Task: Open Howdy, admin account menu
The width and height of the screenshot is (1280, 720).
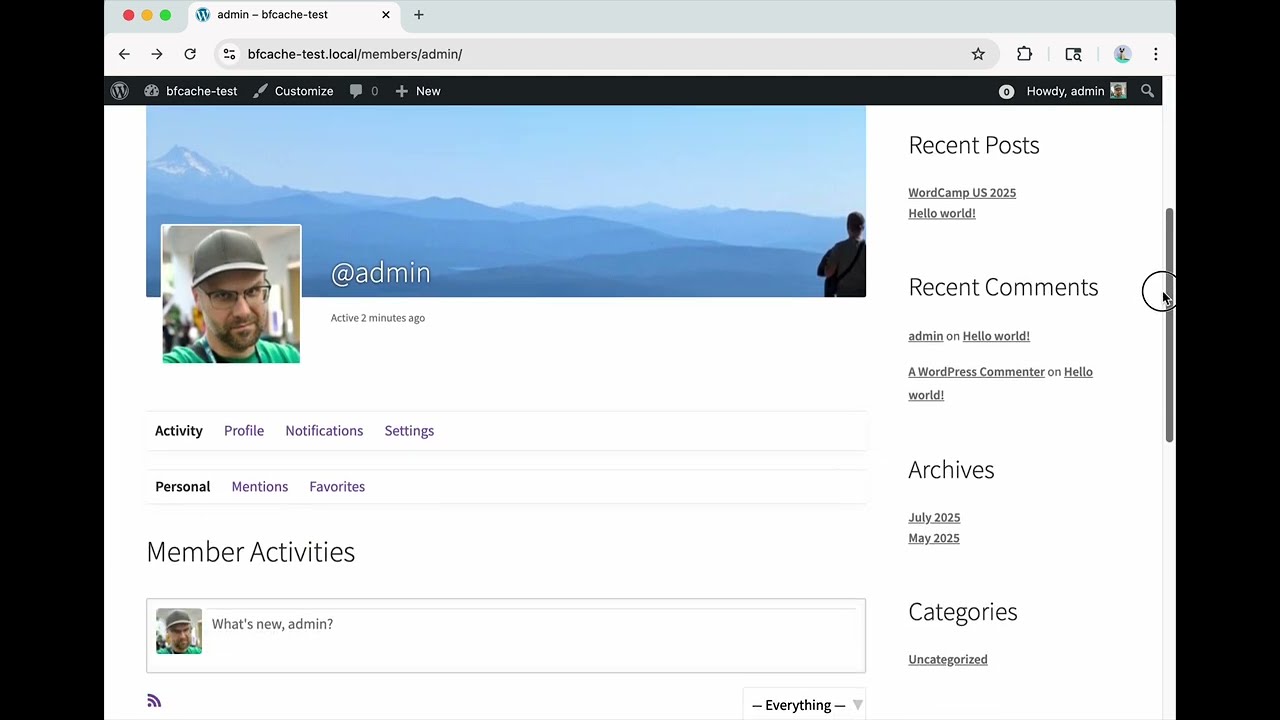Action: tap(1065, 91)
